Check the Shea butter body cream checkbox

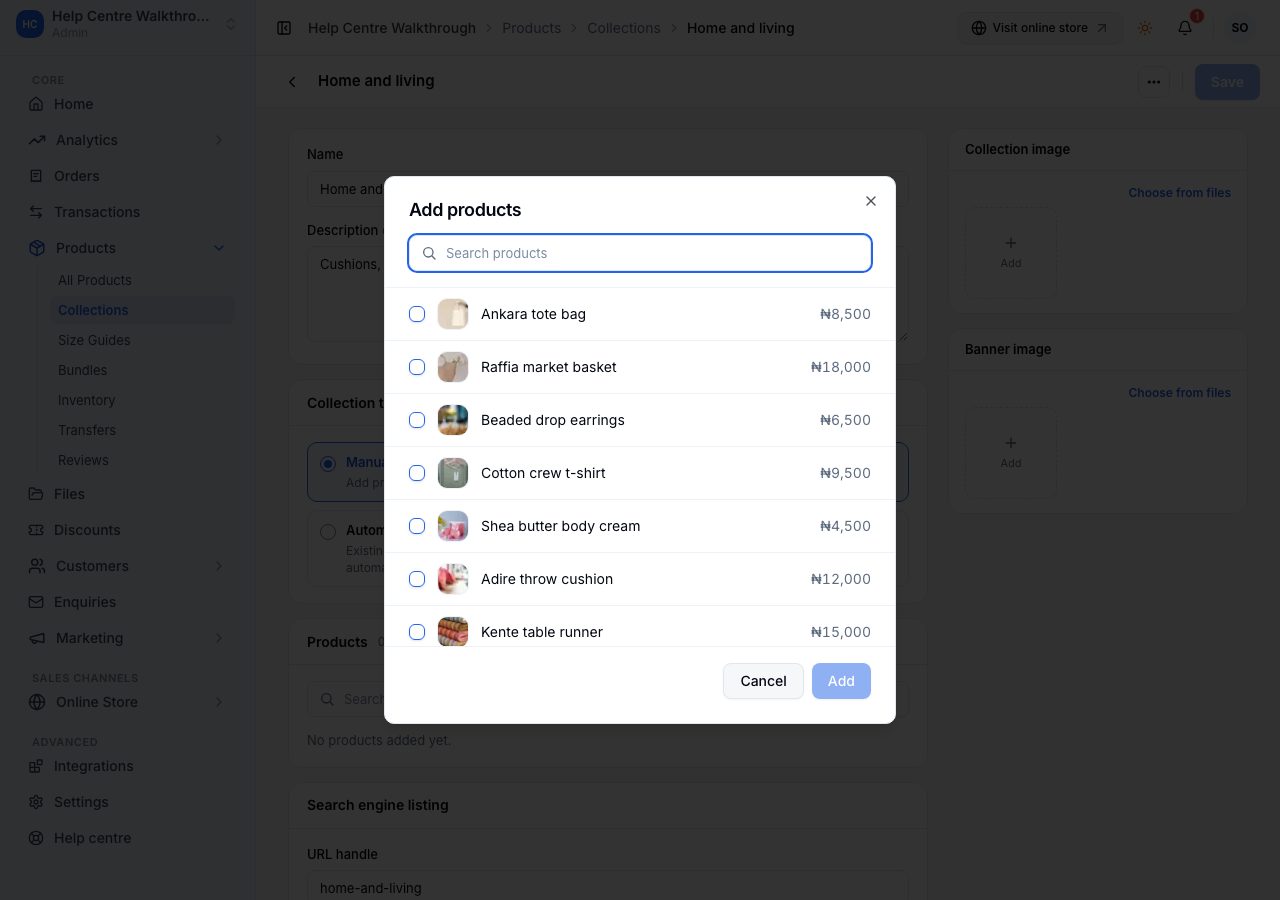tap(417, 526)
